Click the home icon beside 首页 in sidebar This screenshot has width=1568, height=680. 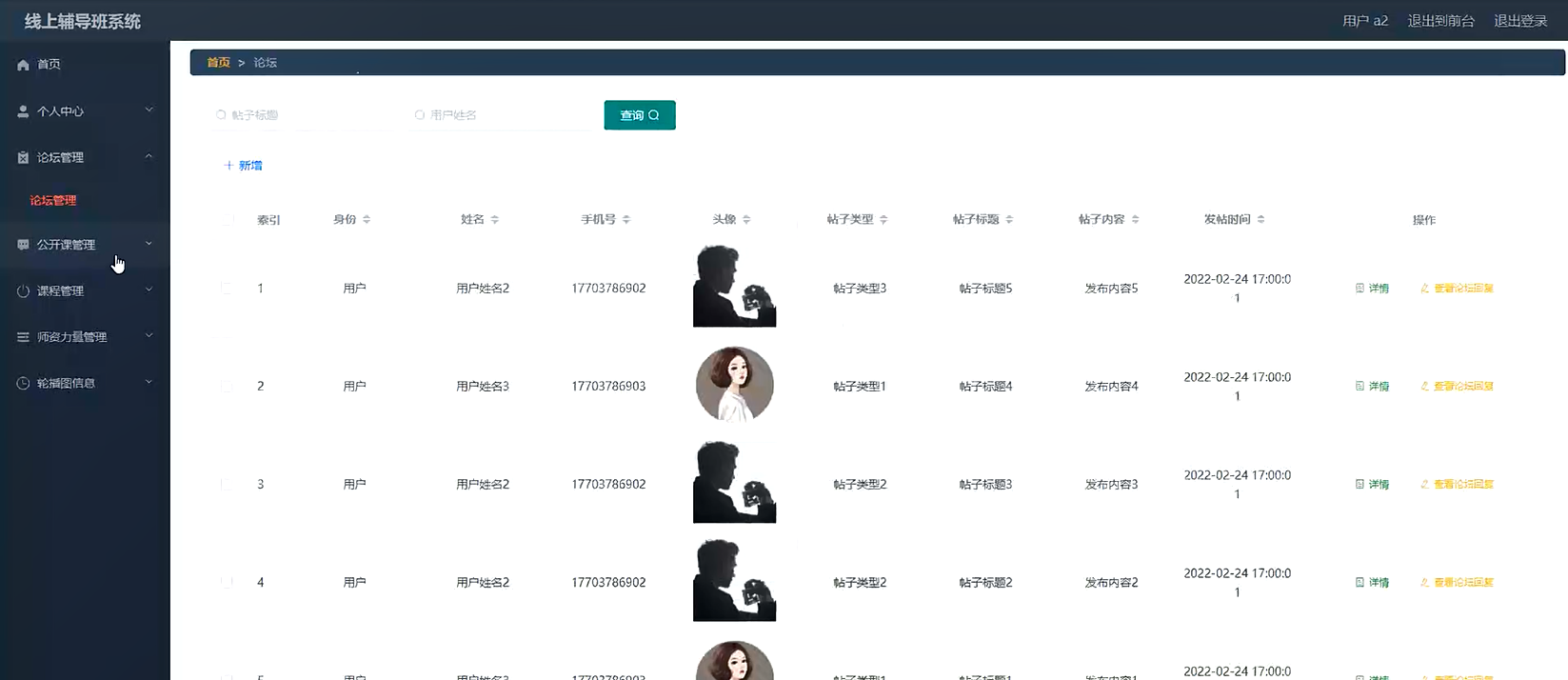tap(23, 65)
